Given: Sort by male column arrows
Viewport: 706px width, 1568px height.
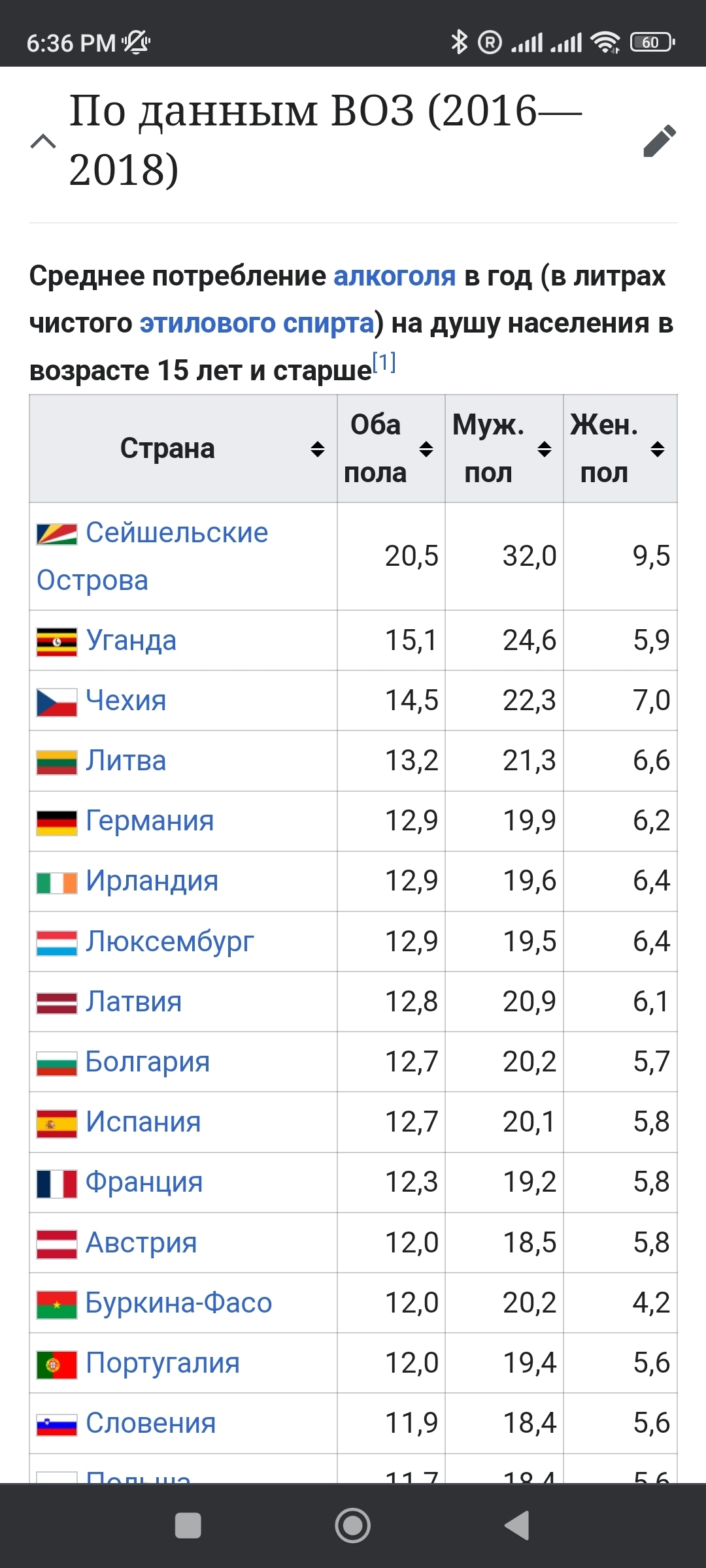Looking at the screenshot, I should point(545,449).
